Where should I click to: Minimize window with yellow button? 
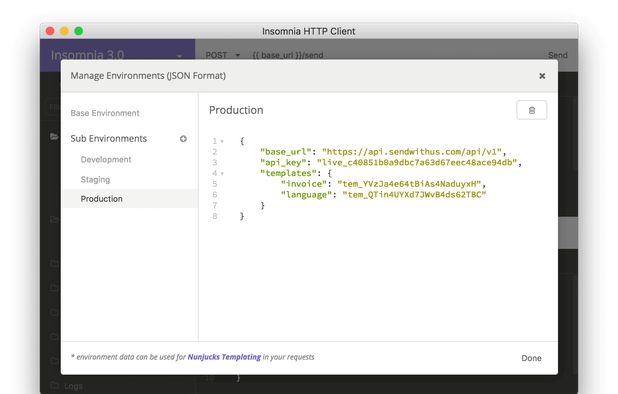click(x=64, y=31)
